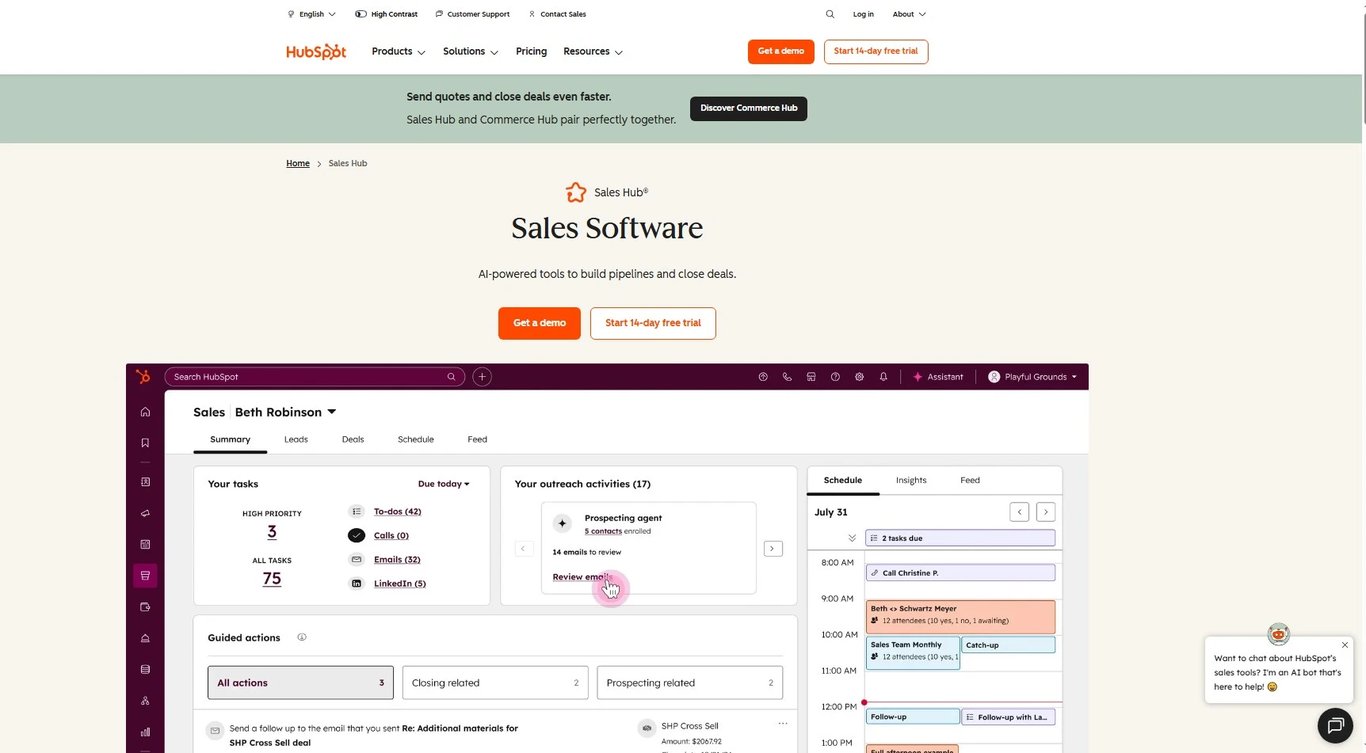Click the HubSpot sprocket icon in the app sidebar
The width and height of the screenshot is (1366, 753).
click(143, 377)
